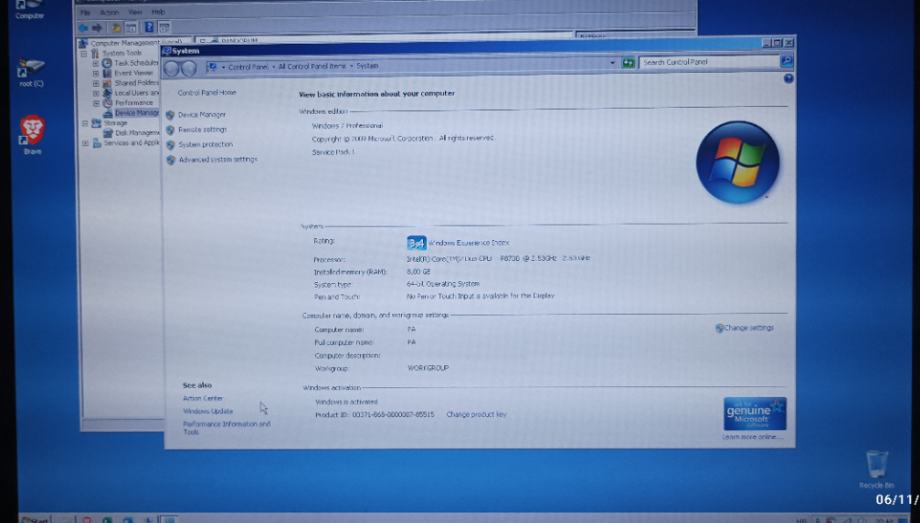920x523 pixels.
Task: Click the search magnifier in System window
Action: 786,61
